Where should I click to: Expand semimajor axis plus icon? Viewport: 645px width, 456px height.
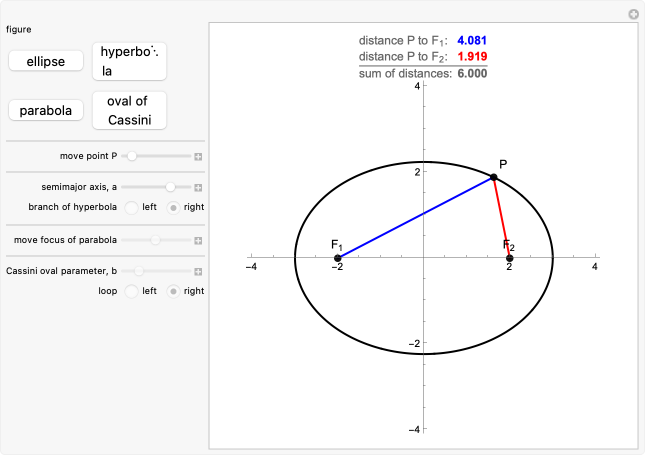tap(198, 187)
